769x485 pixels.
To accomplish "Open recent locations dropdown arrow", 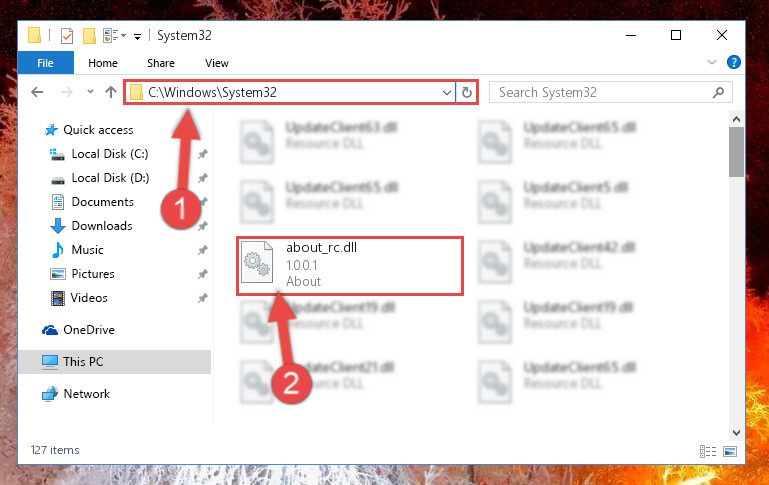I will click(90, 92).
